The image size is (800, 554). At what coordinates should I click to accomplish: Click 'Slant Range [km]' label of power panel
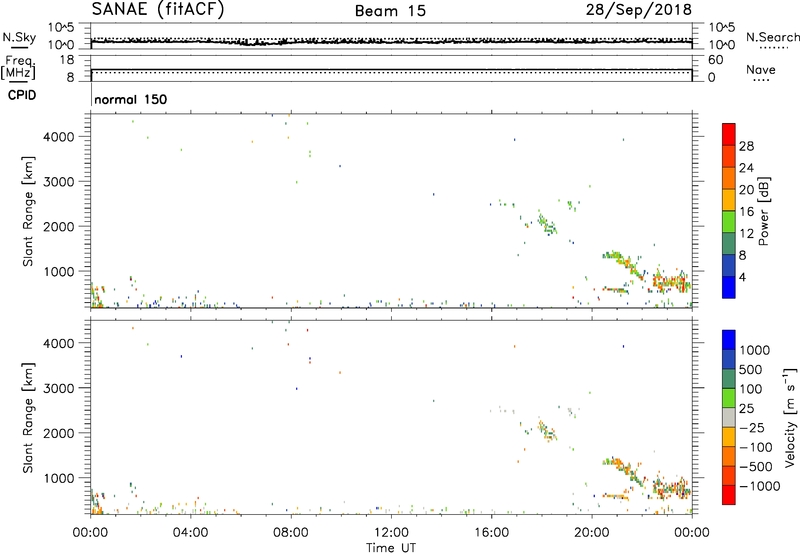tap(28, 211)
